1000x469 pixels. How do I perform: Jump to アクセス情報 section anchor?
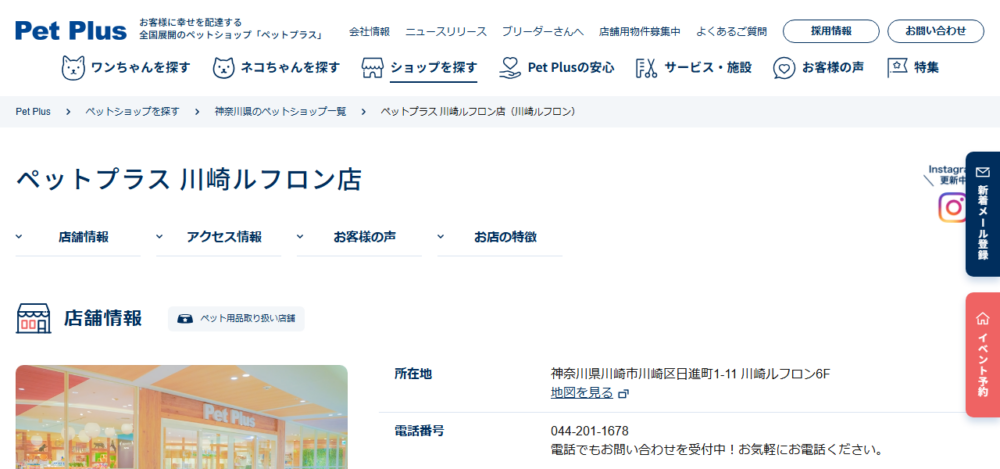coord(218,237)
